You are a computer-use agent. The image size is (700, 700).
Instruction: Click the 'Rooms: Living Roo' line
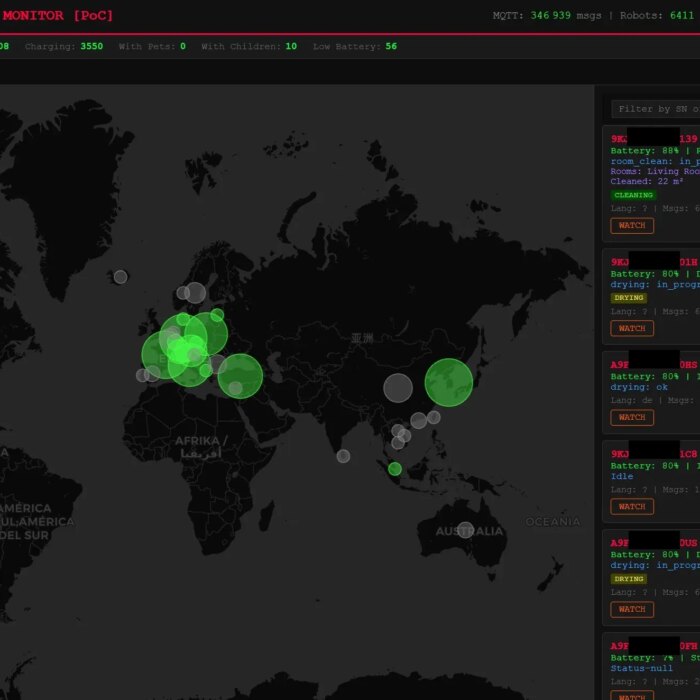655,171
